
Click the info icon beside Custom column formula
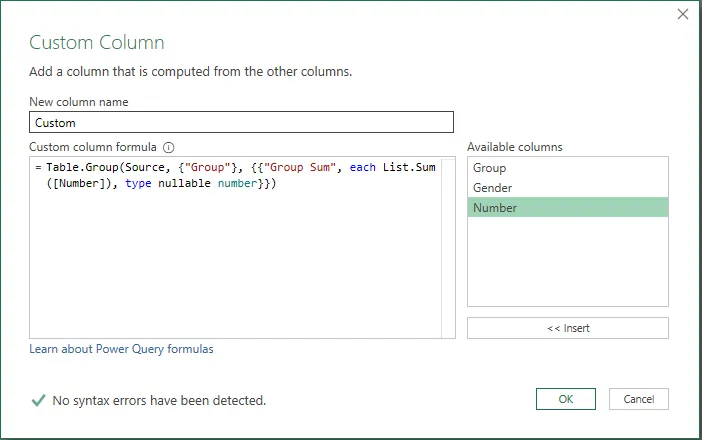pos(168,147)
